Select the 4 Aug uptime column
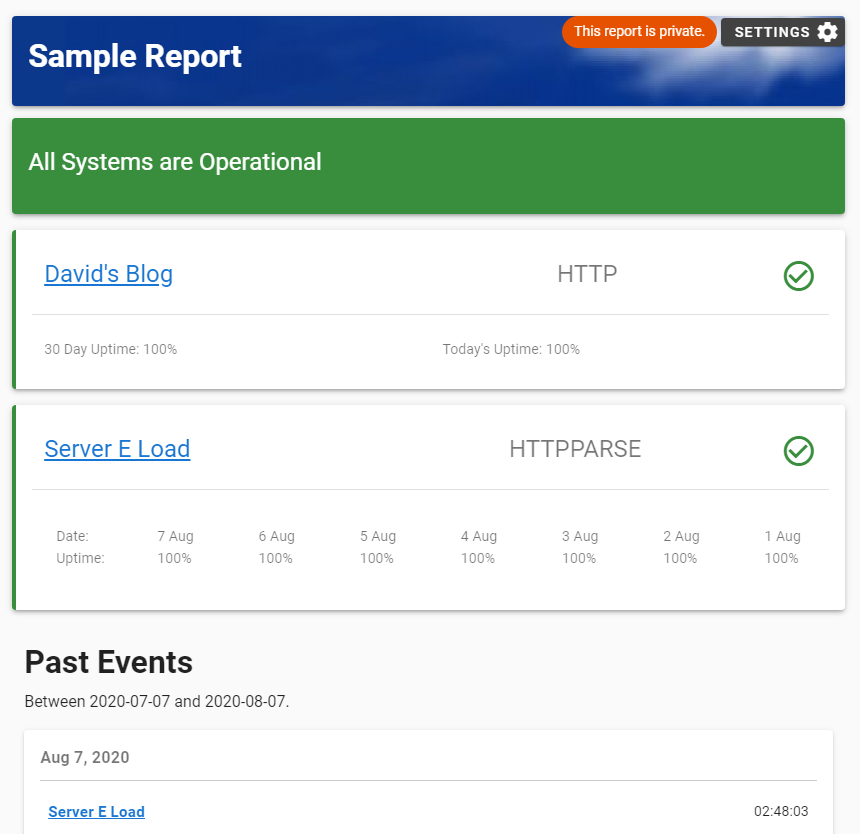 point(478,547)
